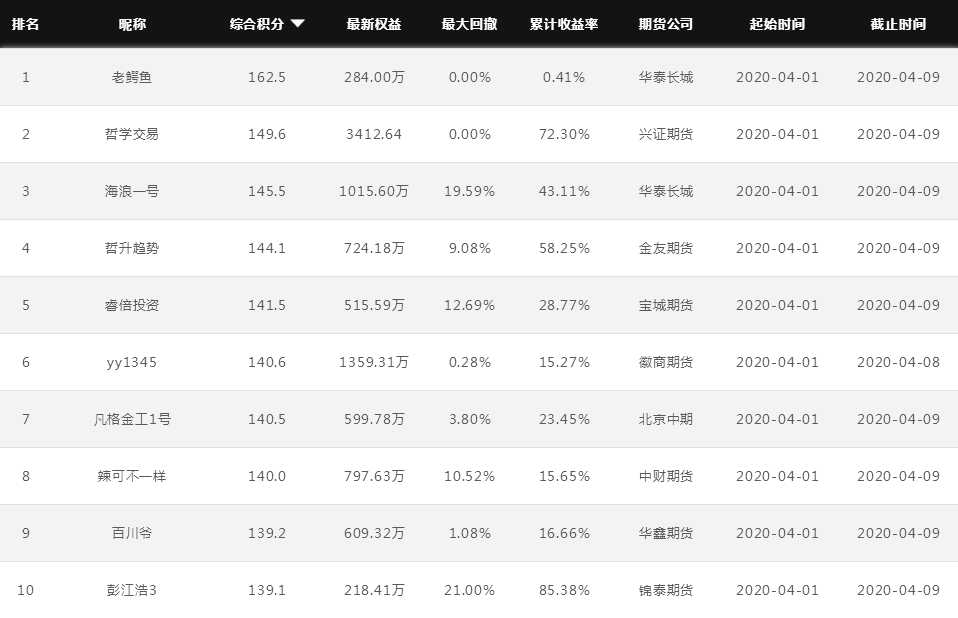Click 华泰长城 company in first row
The height and width of the screenshot is (618, 958).
point(666,77)
